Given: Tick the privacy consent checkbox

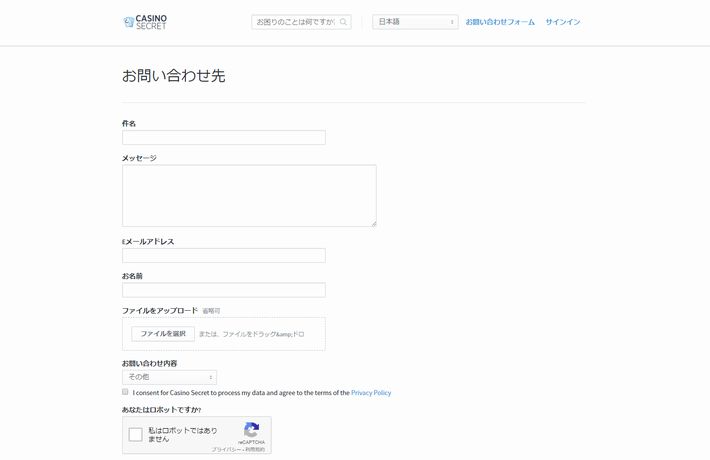Looking at the screenshot, I should tap(125, 392).
